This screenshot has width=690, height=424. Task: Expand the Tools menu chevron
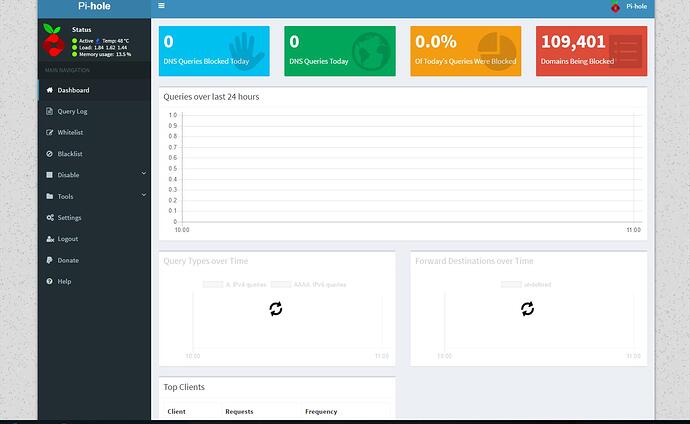click(x=143, y=196)
